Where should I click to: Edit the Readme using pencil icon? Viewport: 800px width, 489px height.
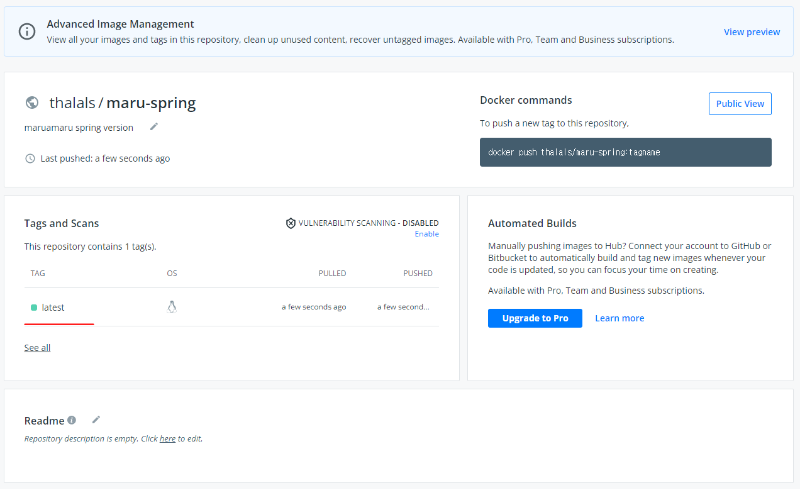pyautogui.click(x=96, y=420)
